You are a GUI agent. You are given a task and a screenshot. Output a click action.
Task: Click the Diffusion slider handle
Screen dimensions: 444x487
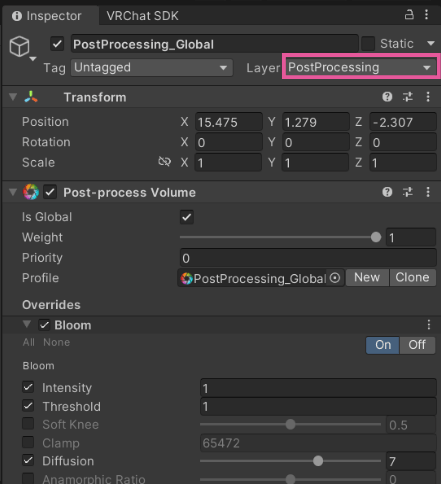click(x=318, y=461)
